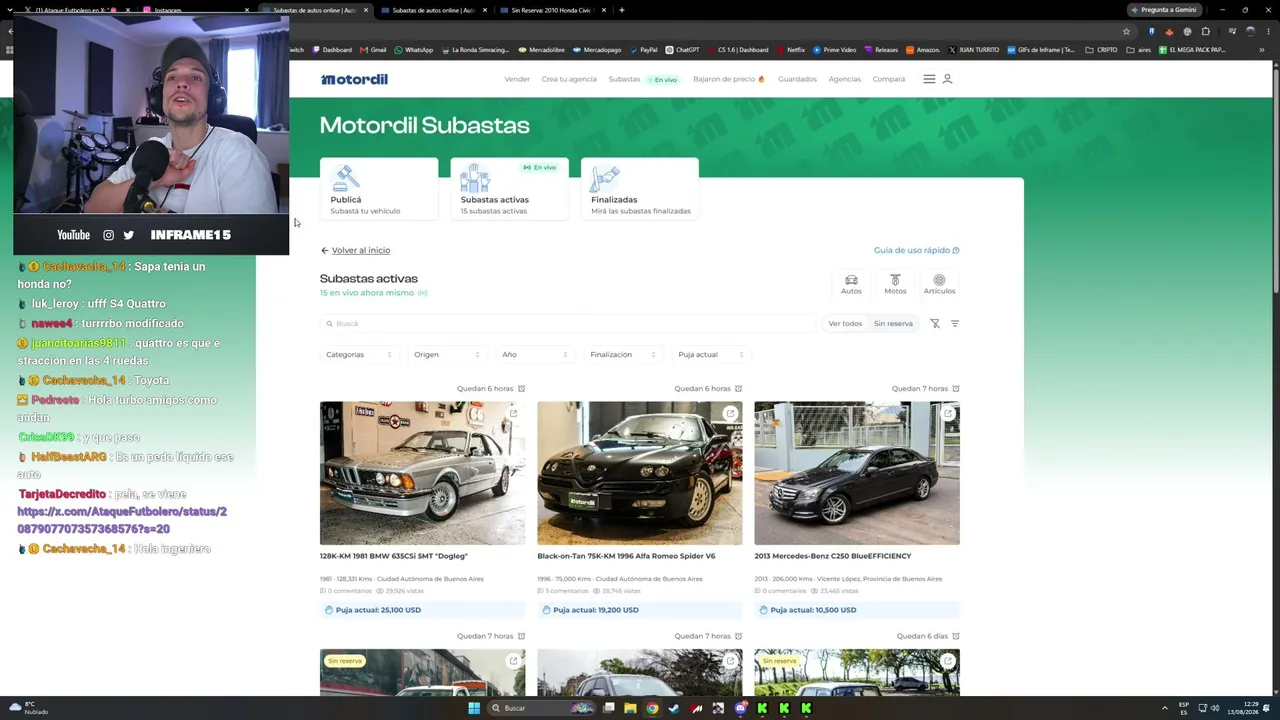Screen dimensions: 1280x720
Task: Click the Mercedes-Benz C250 car thumbnail
Action: (857, 473)
